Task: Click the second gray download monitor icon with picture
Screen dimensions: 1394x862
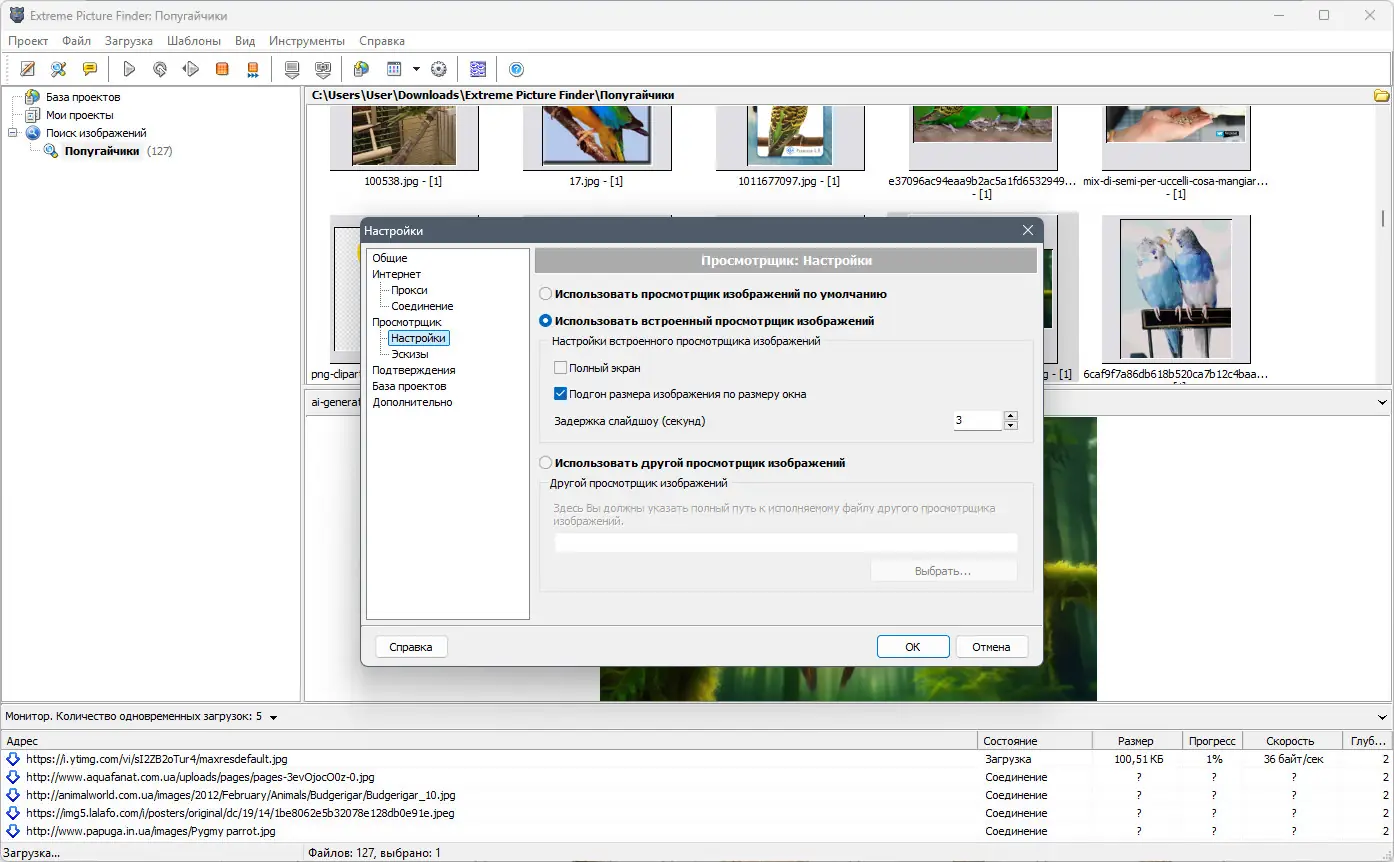Action: click(323, 69)
